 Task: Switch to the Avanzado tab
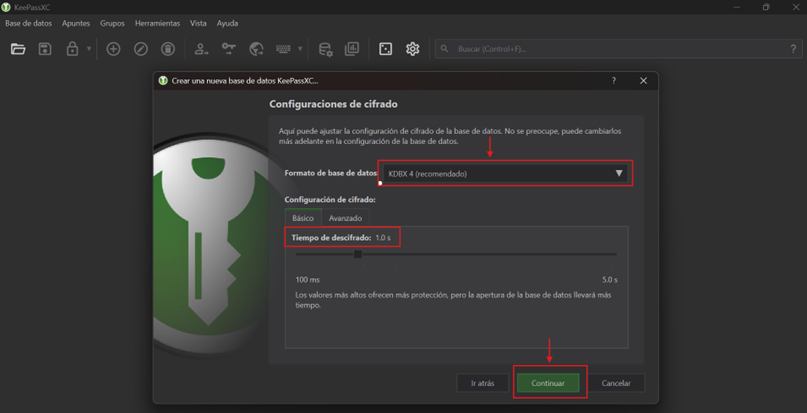click(345, 218)
